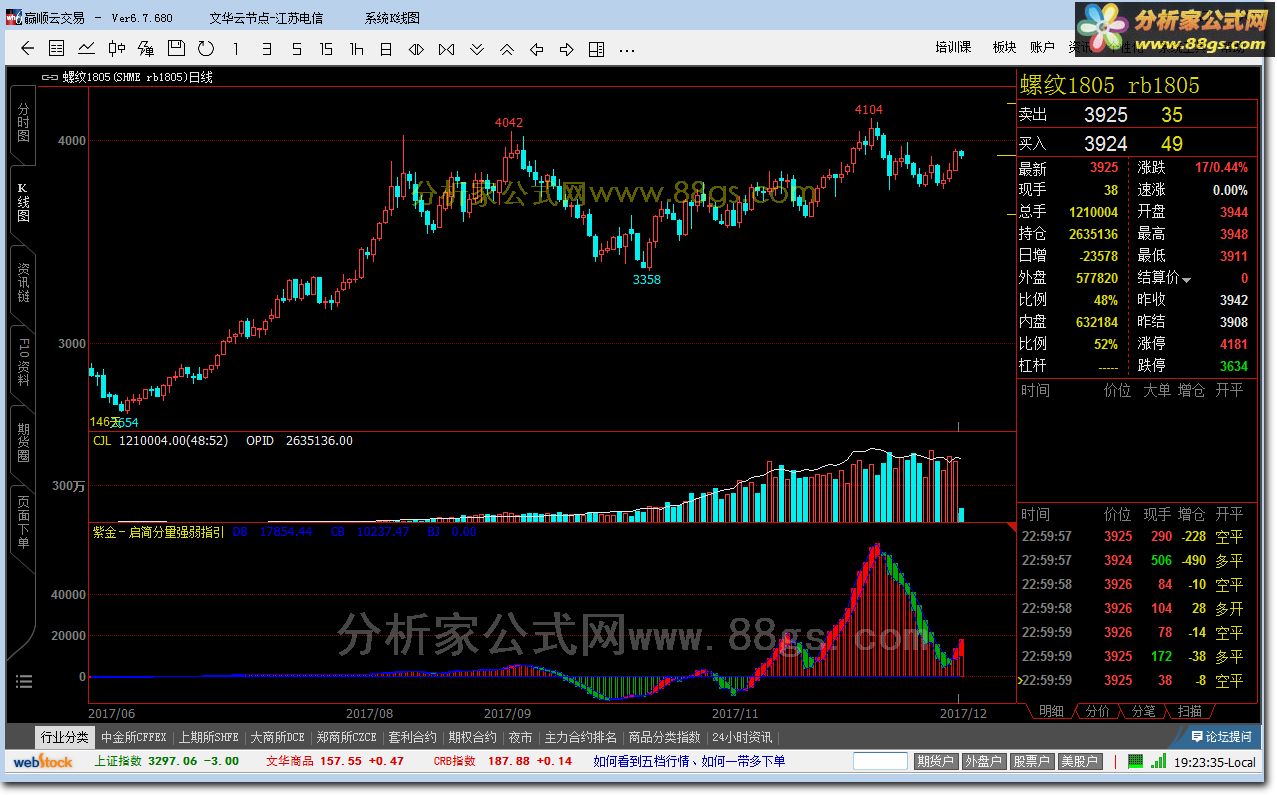Click the refresh circular arrow icon
Screen dimensions: 1277x795
pos(206,48)
